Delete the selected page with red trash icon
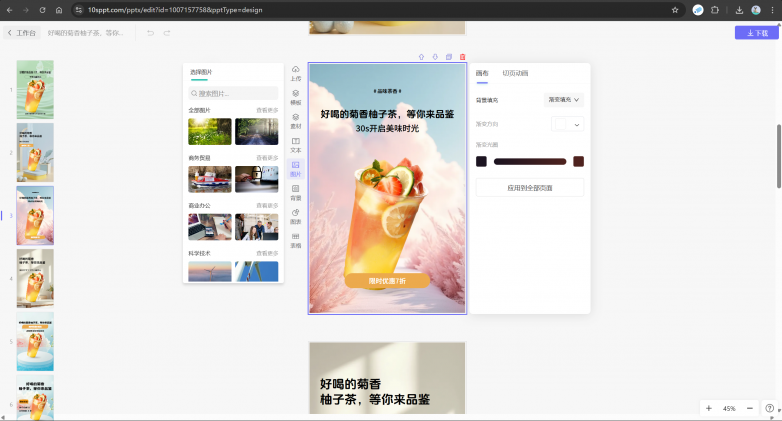This screenshot has height=421, width=782. [462, 57]
